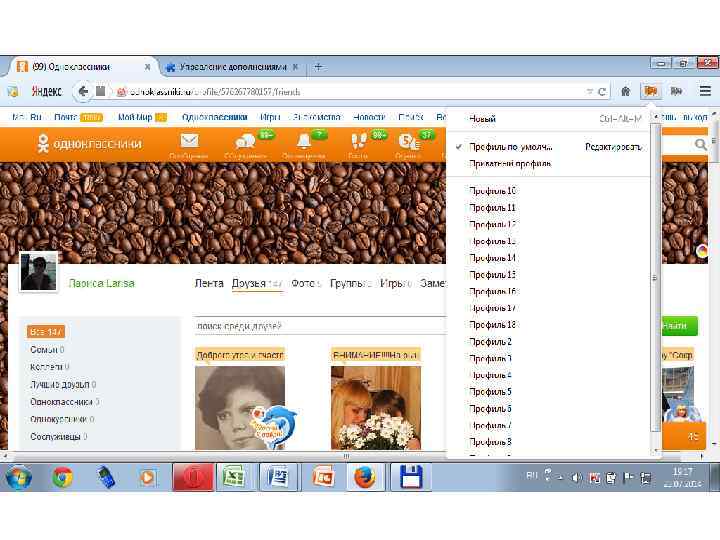Click Новости link in Mail.ru bar

pos(369,117)
